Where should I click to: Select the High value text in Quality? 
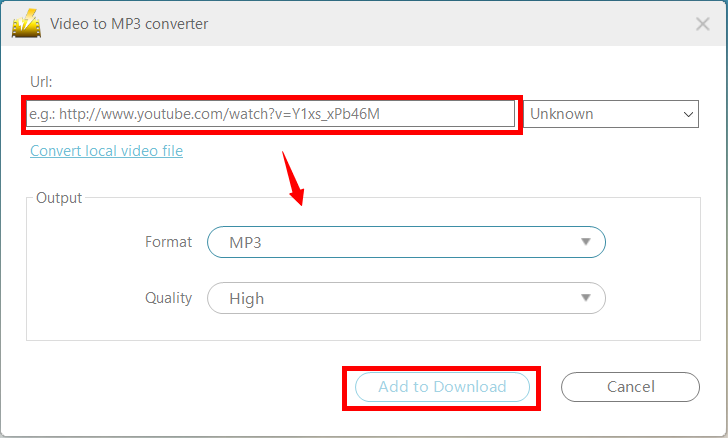click(246, 298)
